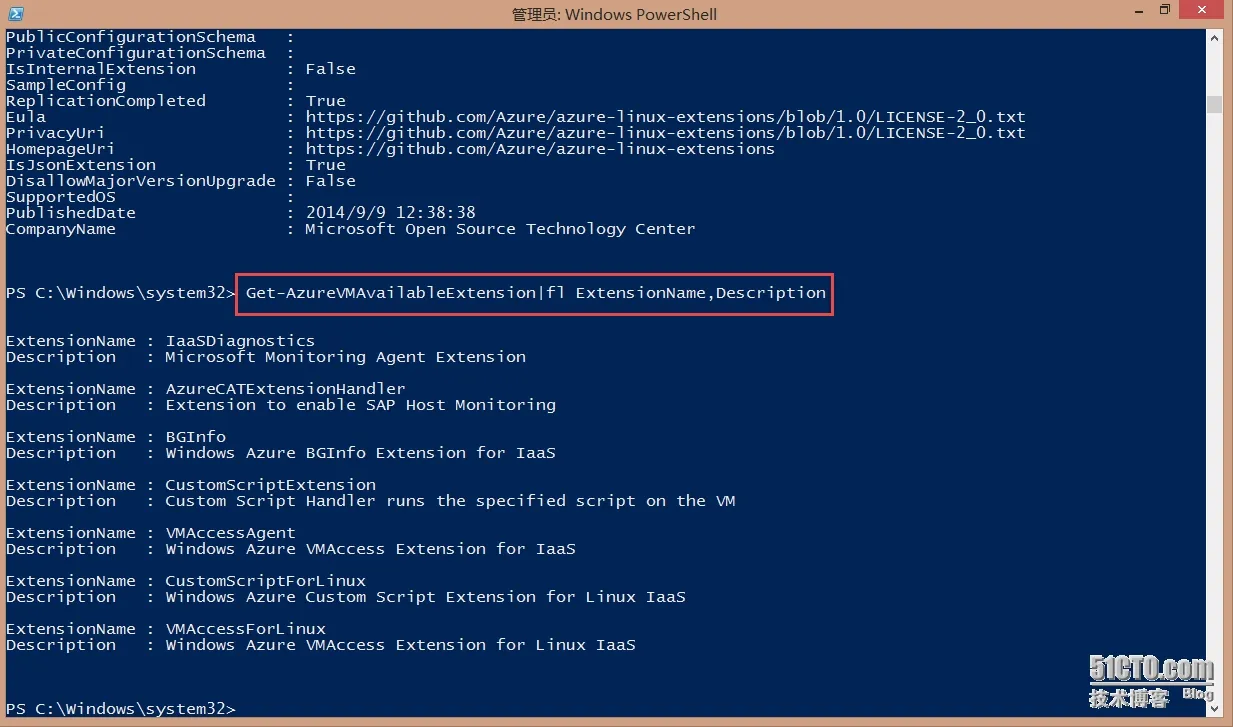
Task: Click the PS prompt before Get-AzureVMAvailableExtension
Action: [120, 293]
